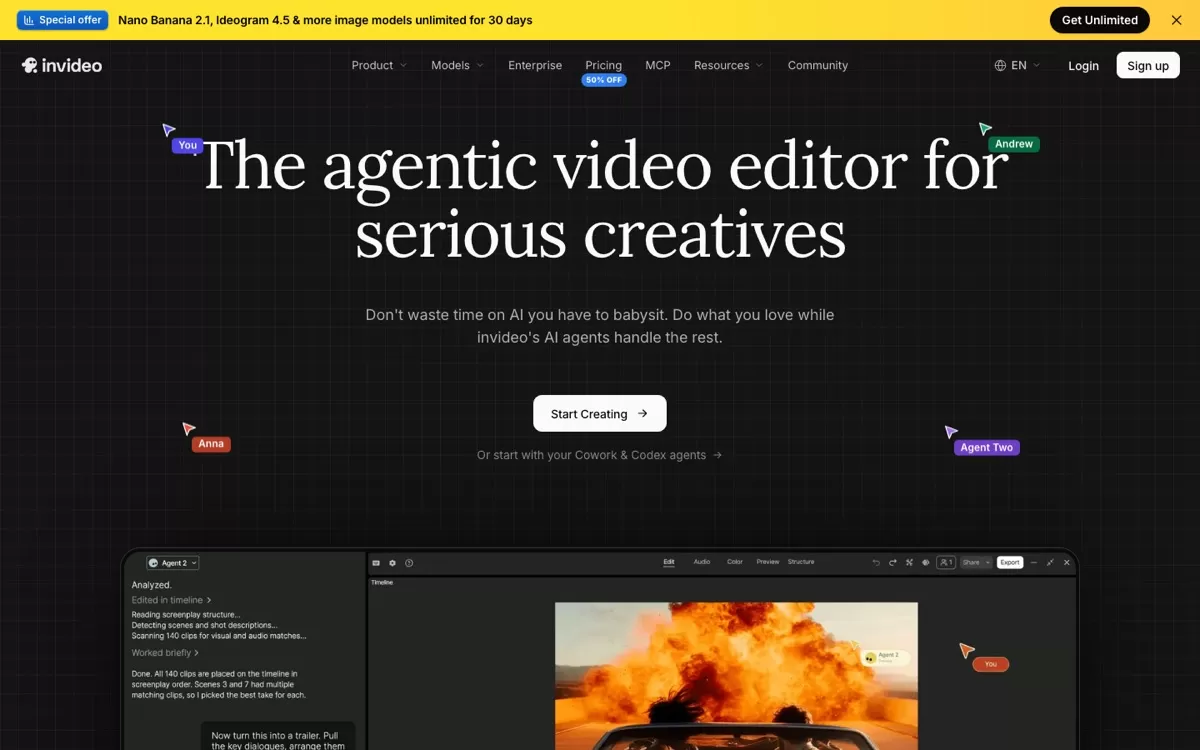Viewport: 1200px width, 750px height.
Task: Click the scissors-style tool icon in editor toolbar
Action: coord(909,563)
